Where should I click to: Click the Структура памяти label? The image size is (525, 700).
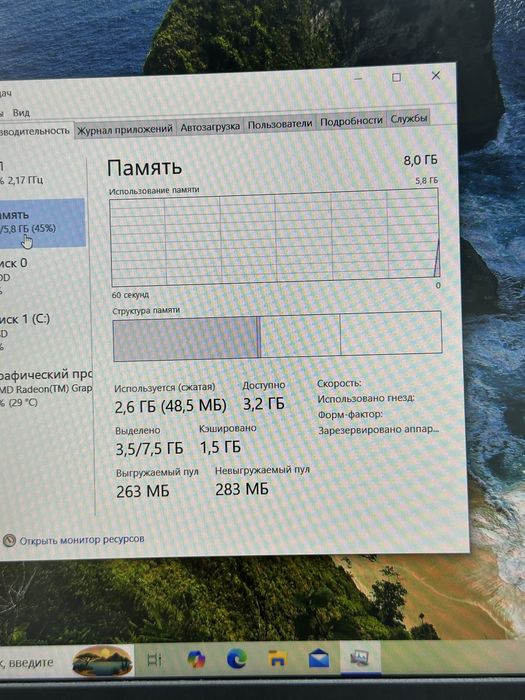pos(146,310)
